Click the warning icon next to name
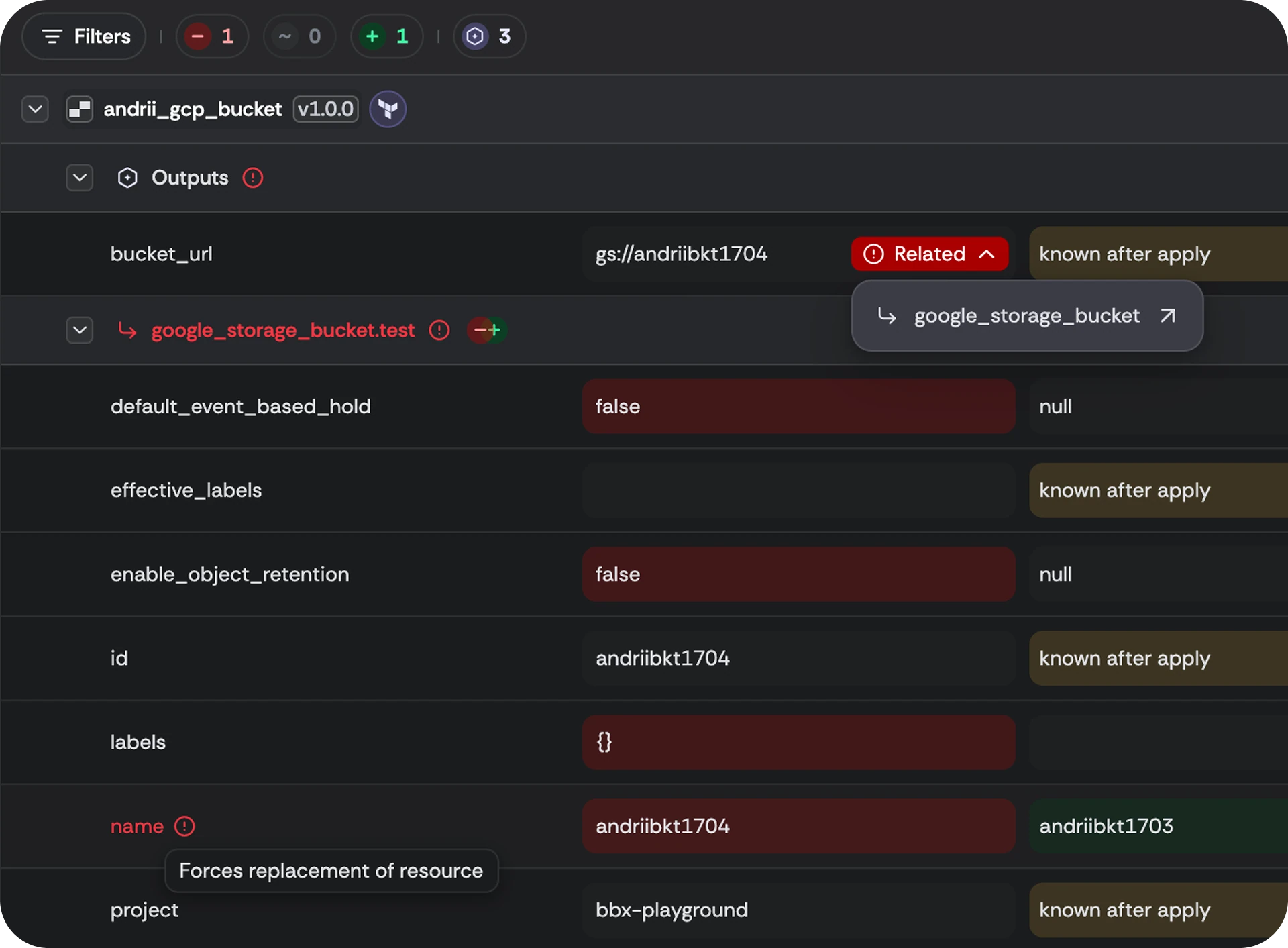The height and width of the screenshot is (948, 1288). (184, 826)
